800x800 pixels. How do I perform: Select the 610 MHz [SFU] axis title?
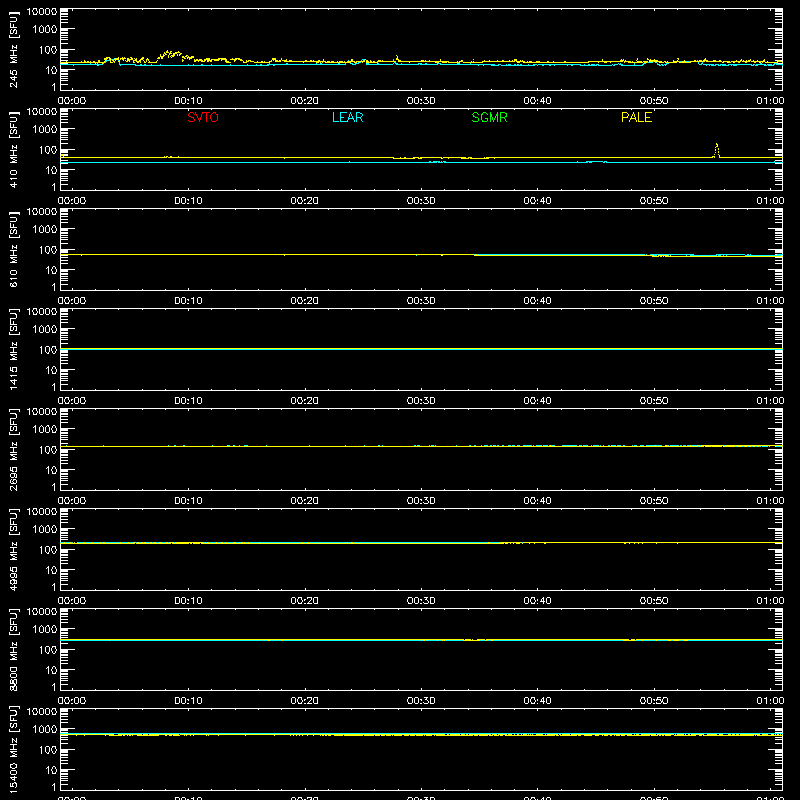(13, 249)
